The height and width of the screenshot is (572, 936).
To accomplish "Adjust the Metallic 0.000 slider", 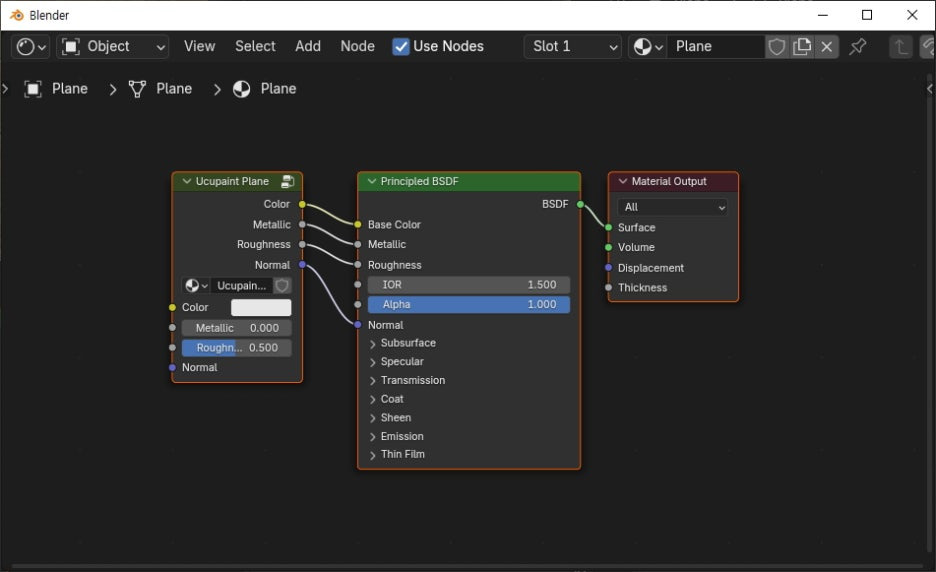I will [236, 328].
